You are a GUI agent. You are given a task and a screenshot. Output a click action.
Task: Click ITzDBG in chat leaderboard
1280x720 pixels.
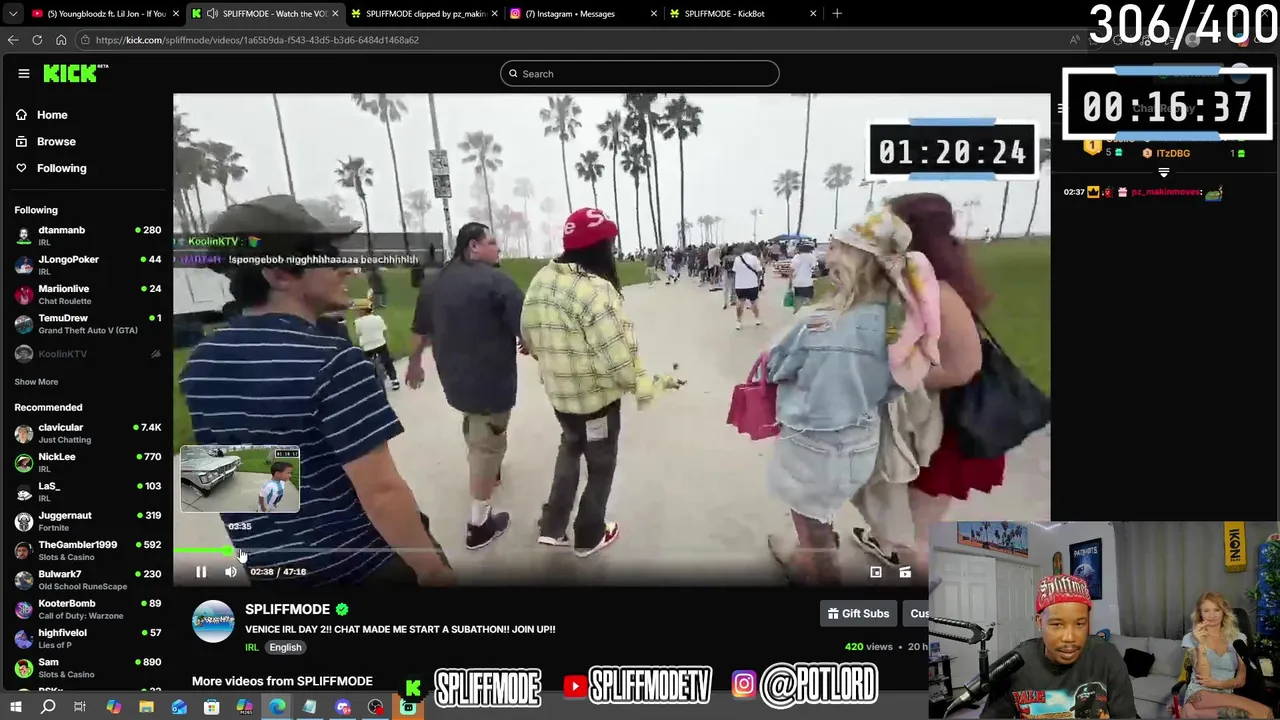[x=1173, y=153]
